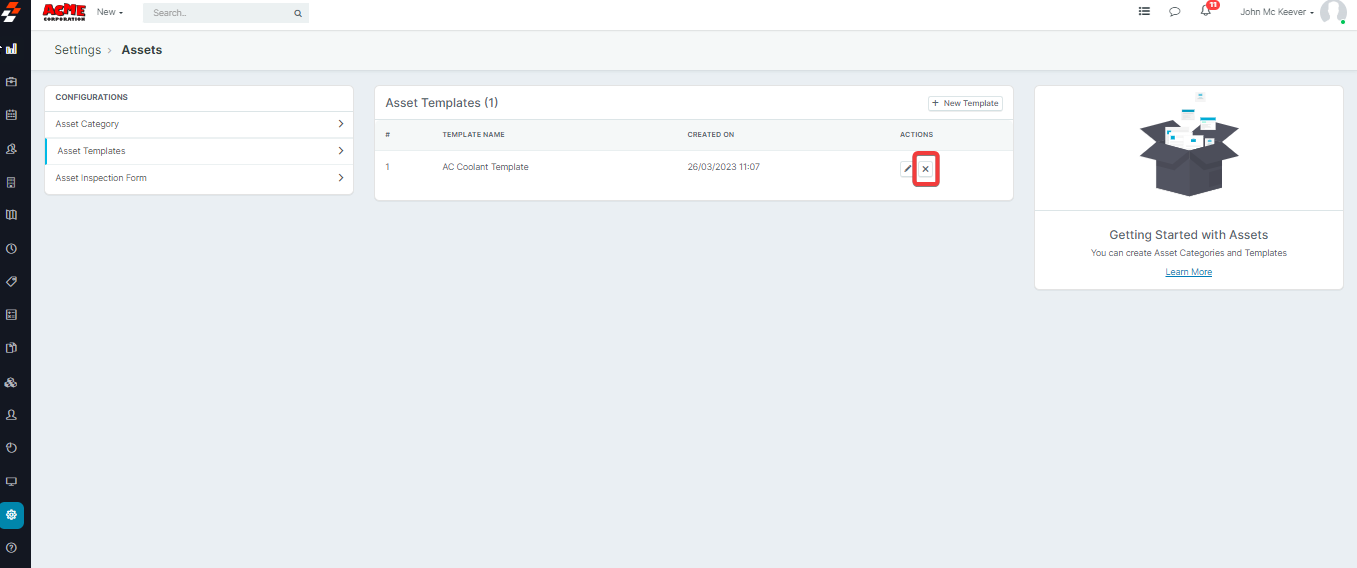Open the list view icon in top bar

(x=1144, y=12)
